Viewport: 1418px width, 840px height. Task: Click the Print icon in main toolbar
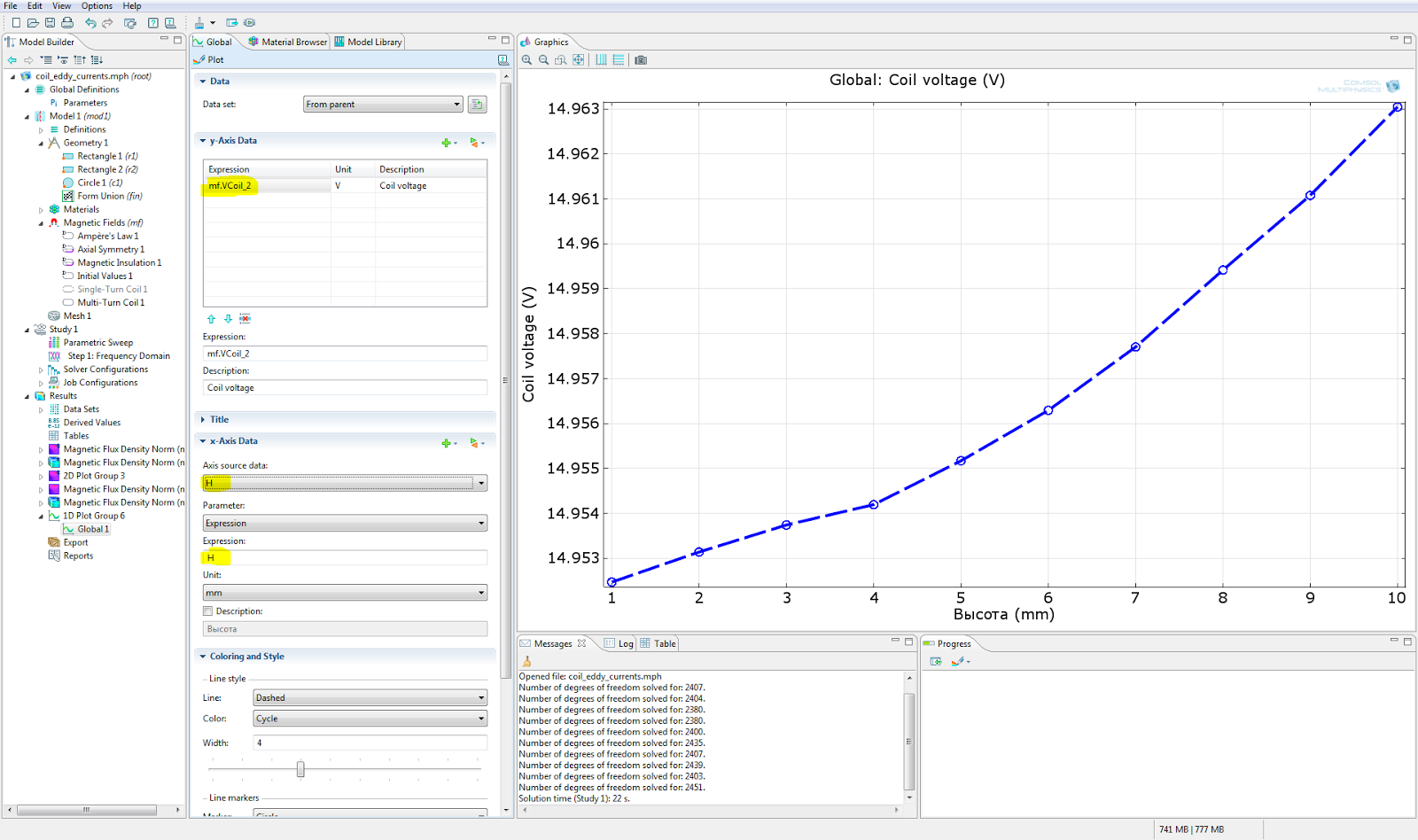[x=67, y=23]
